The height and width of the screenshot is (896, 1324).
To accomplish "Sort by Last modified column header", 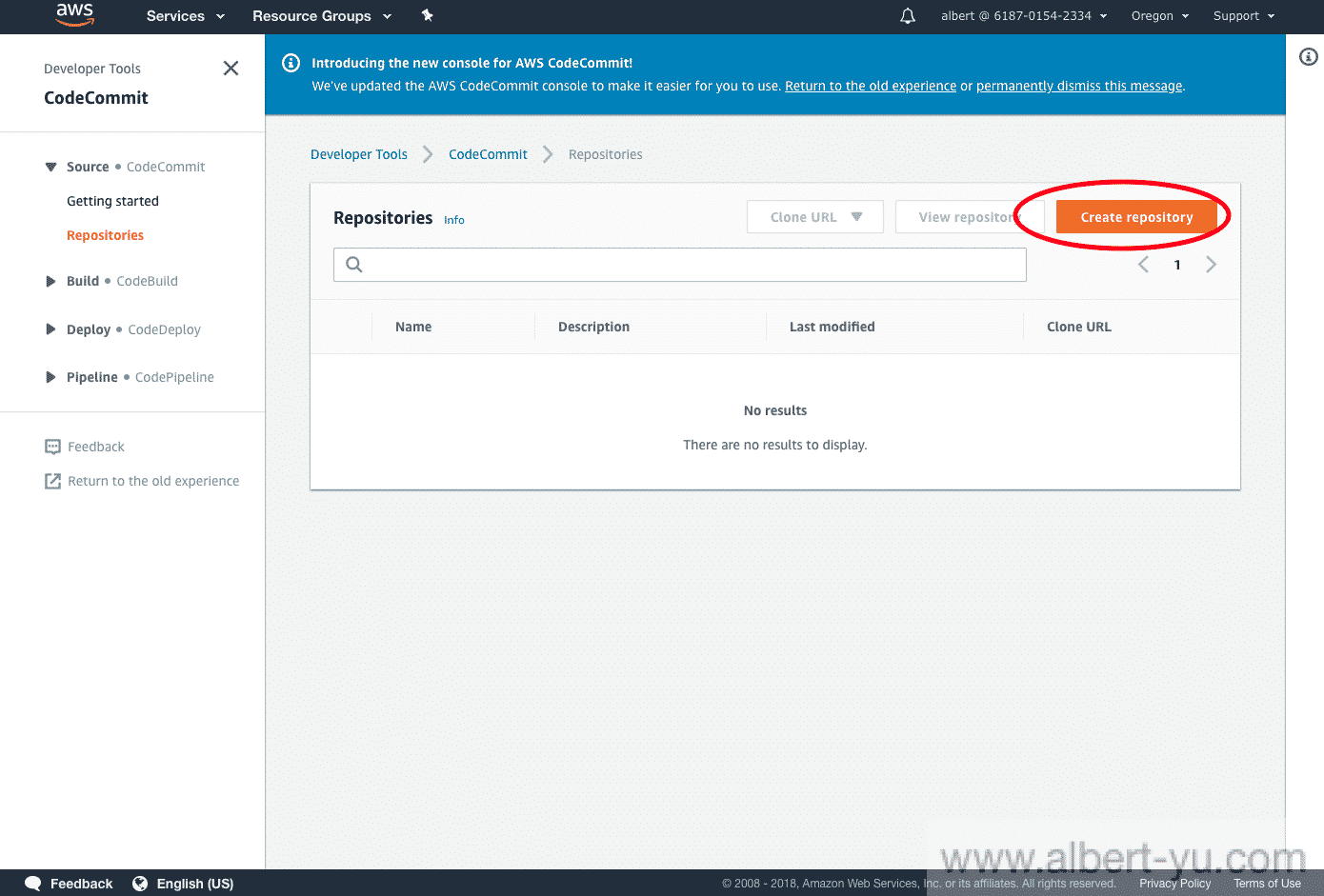I will click(x=832, y=327).
